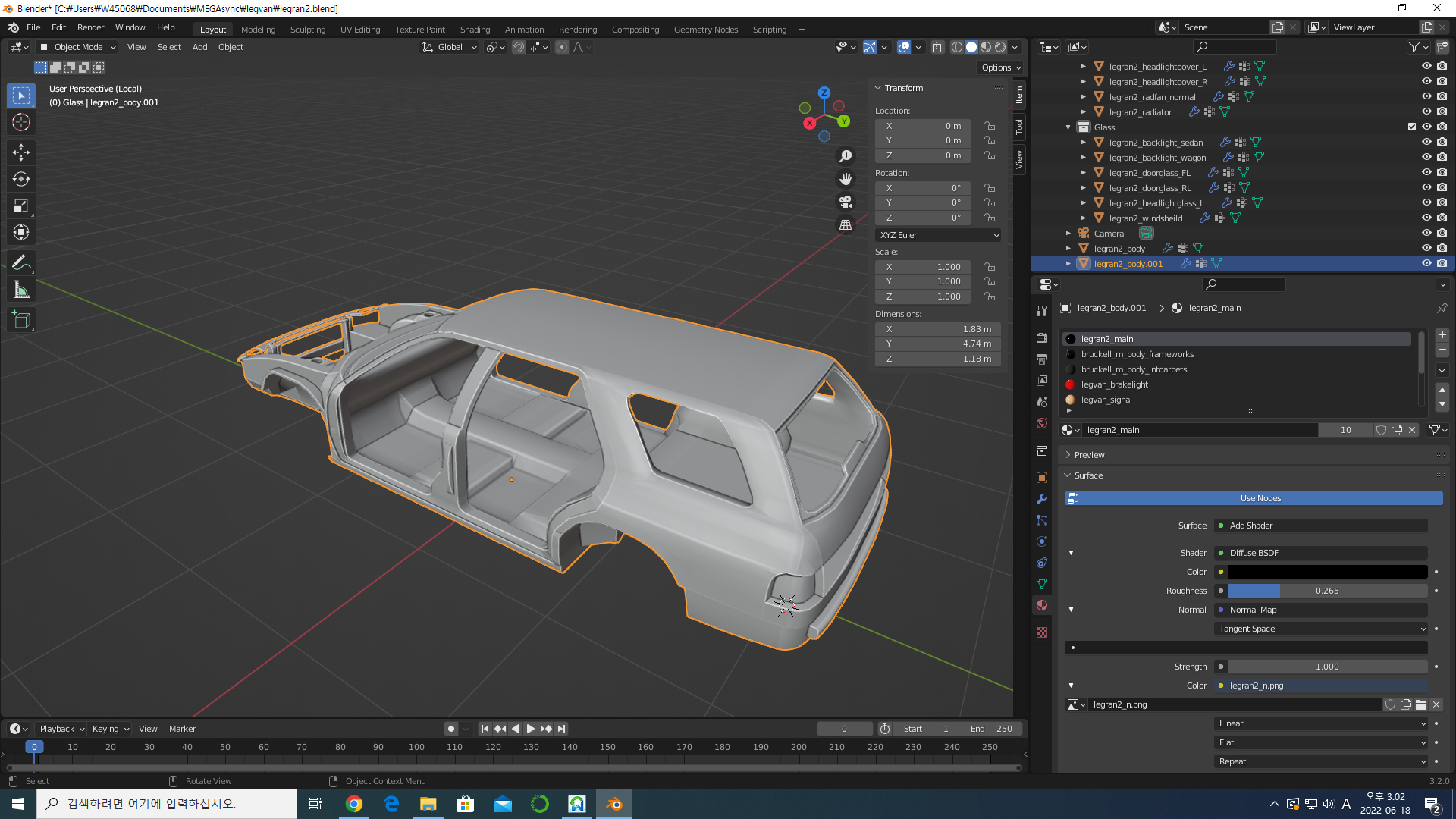Viewport: 1456px width, 819px height.
Task: Select the legvan_brakelight material slot
Action: (1114, 384)
